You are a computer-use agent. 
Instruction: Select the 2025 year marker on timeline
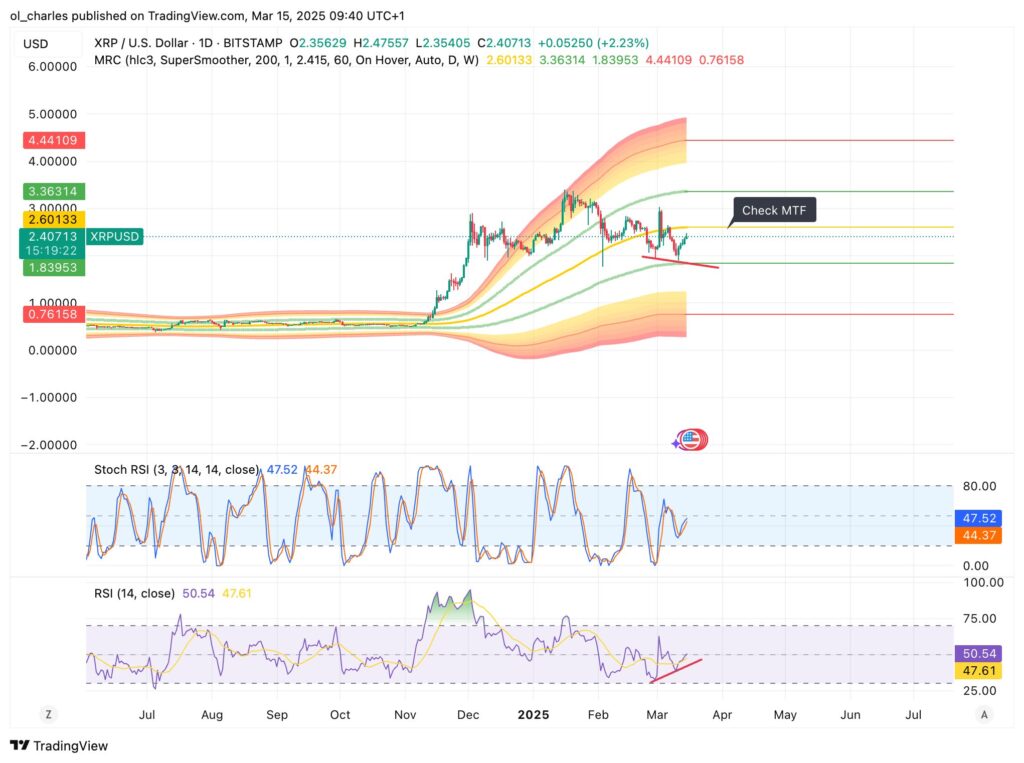click(x=533, y=715)
